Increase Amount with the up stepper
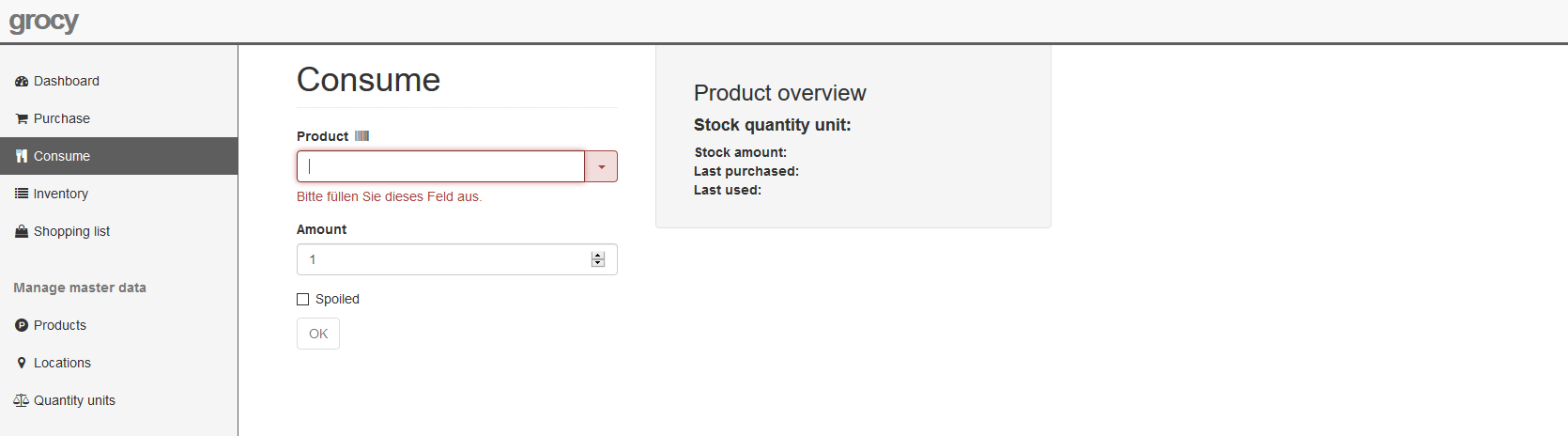This screenshot has height=436, width=1568. coord(598,256)
